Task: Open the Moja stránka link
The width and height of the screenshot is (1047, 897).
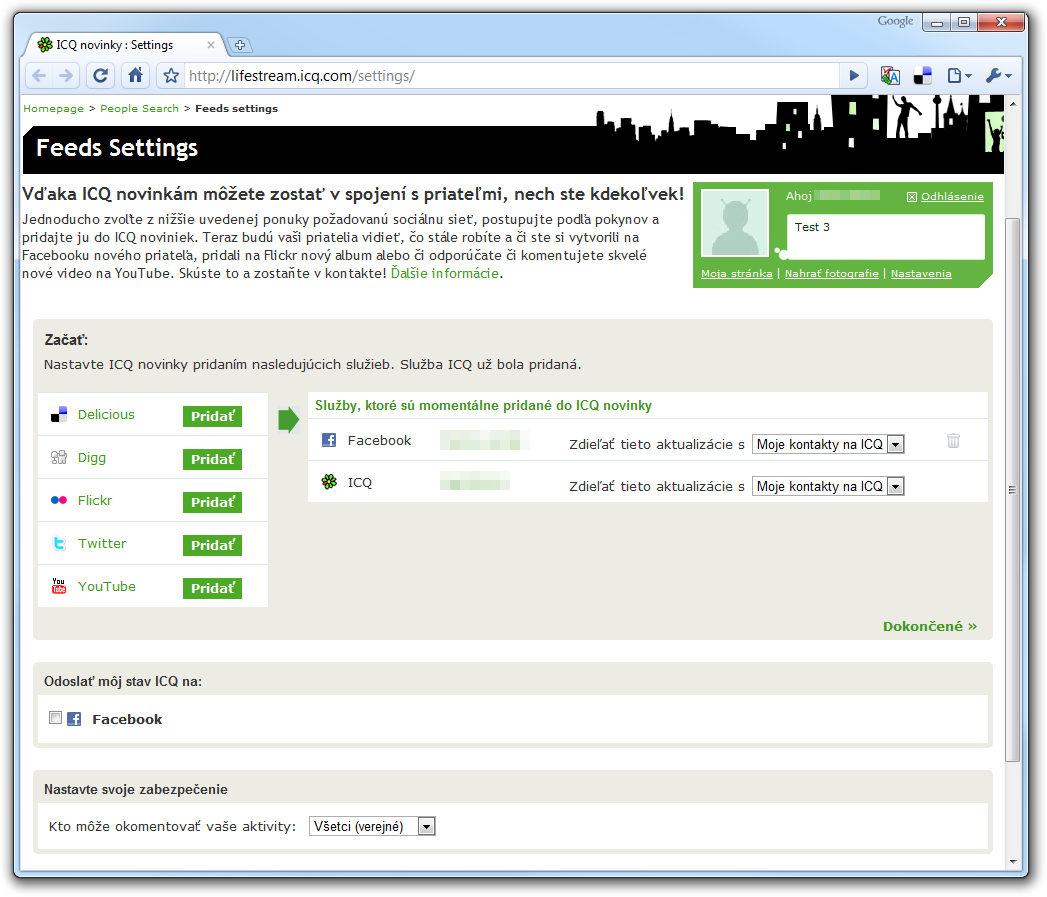Action: [x=737, y=274]
